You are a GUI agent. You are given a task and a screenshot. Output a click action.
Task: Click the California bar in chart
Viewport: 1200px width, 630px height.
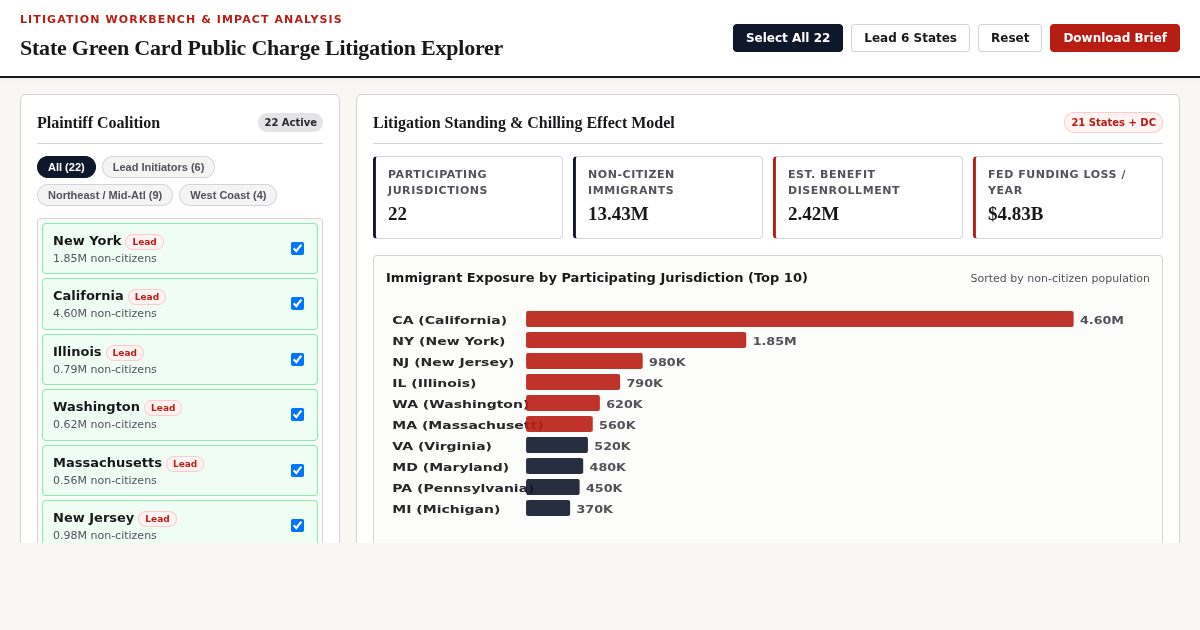[x=800, y=319]
